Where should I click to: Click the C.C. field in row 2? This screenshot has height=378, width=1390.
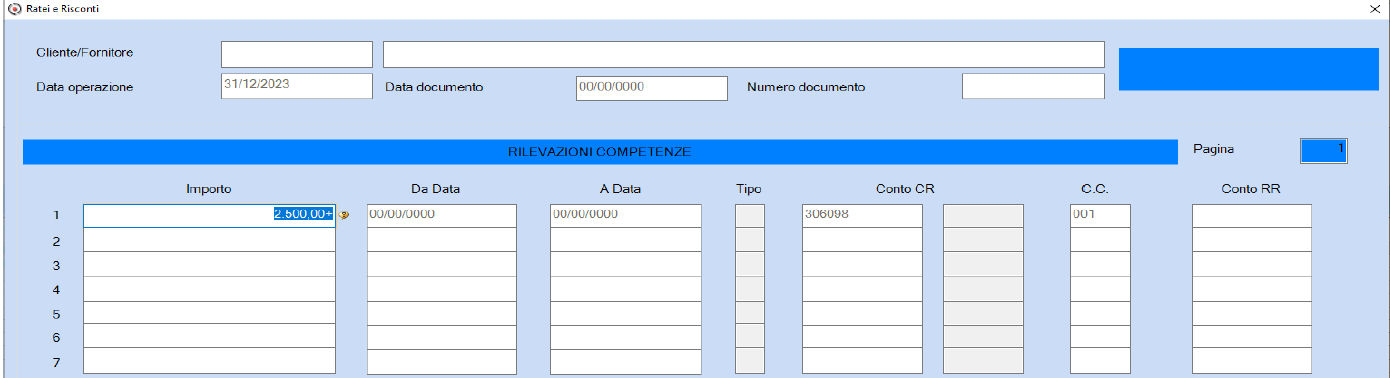(1100, 240)
